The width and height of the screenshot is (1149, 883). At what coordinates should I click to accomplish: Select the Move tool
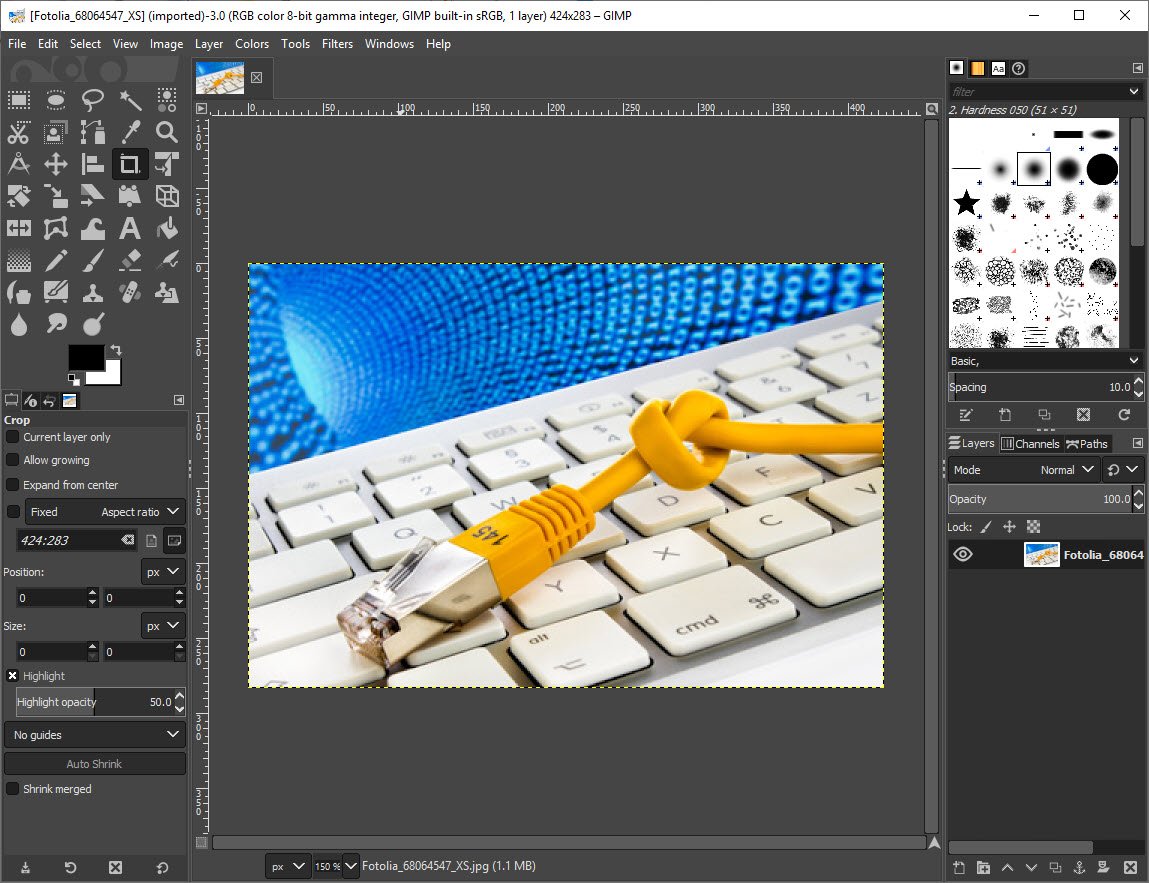tap(56, 164)
